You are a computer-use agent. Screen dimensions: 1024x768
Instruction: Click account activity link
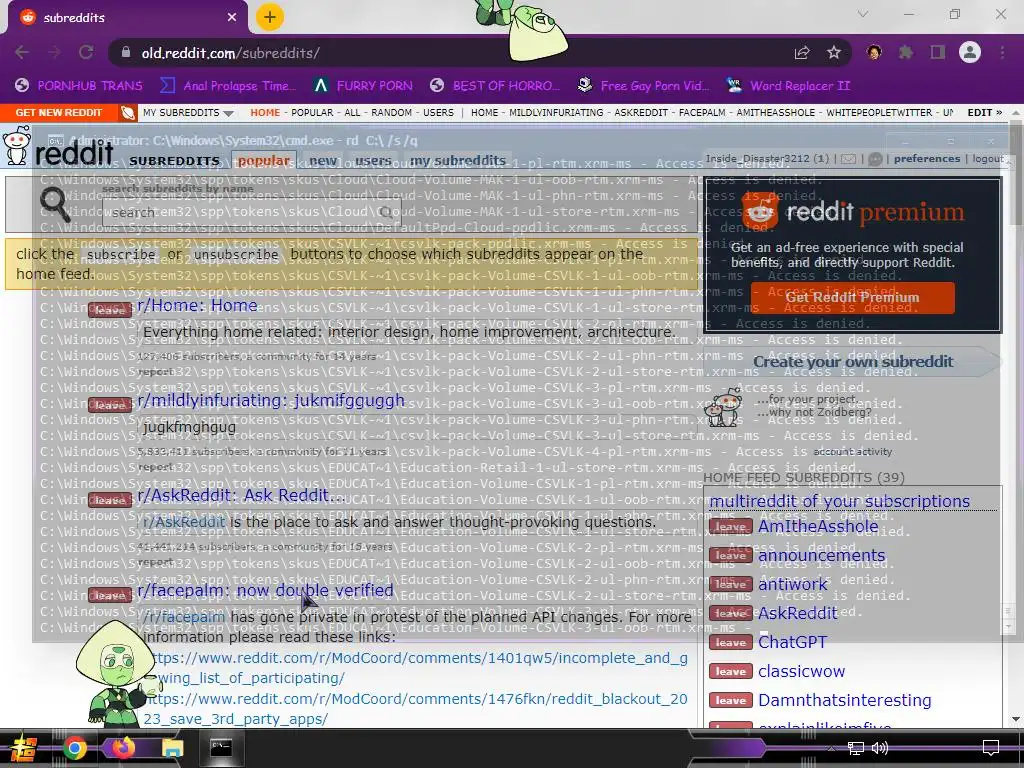[x=852, y=452]
